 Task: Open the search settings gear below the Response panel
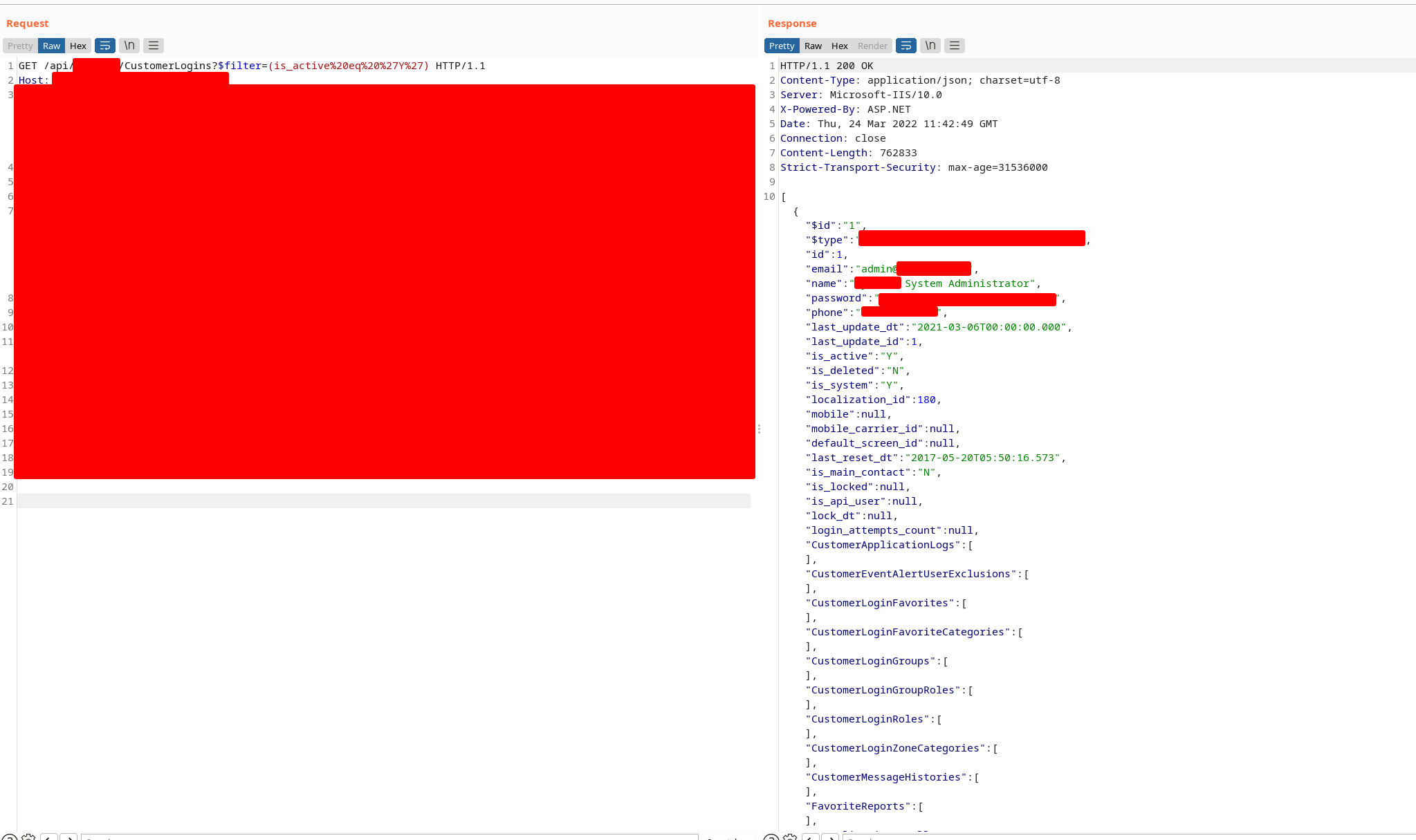click(789, 837)
